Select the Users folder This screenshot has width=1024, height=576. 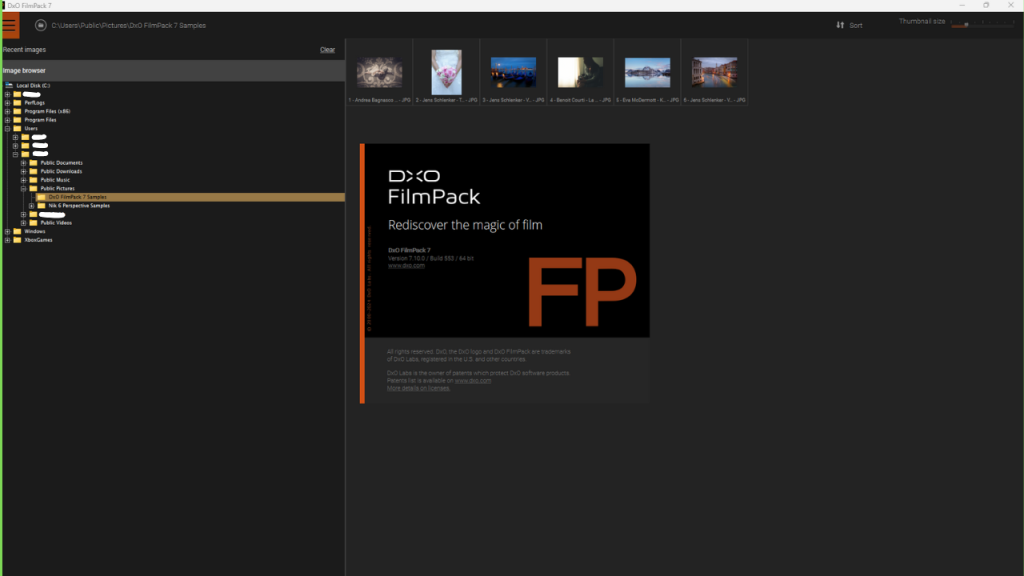(x=31, y=129)
